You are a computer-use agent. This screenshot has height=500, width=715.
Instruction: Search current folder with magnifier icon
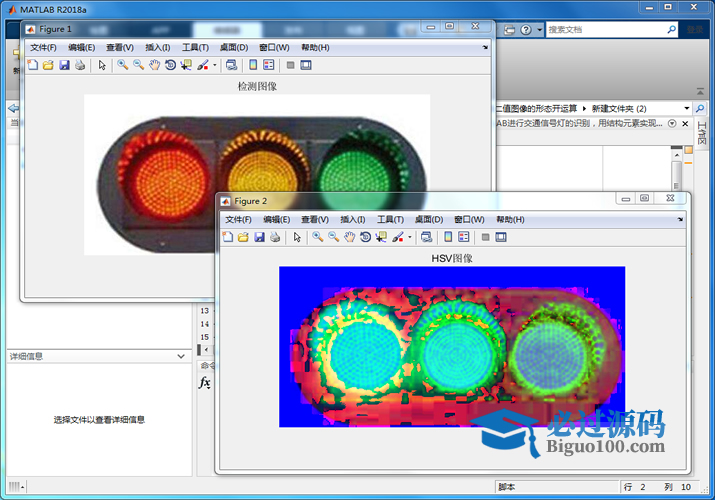699,108
